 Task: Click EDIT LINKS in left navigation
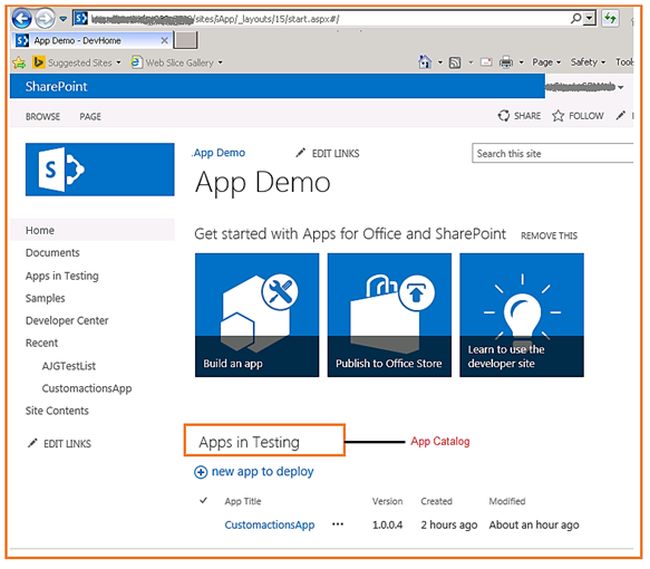tap(59, 444)
